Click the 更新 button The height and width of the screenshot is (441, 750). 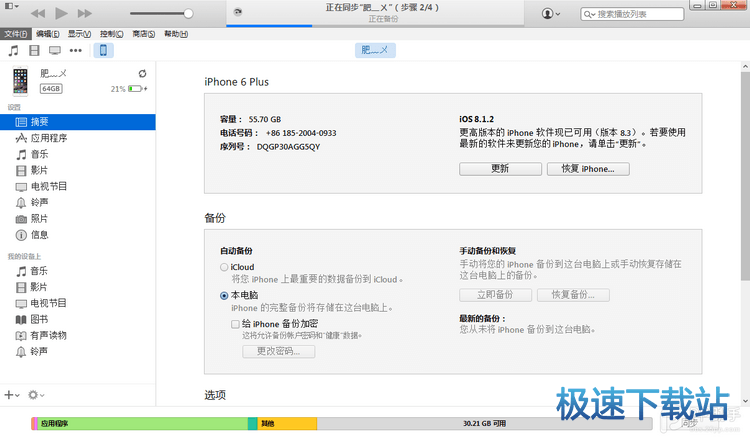(x=500, y=169)
